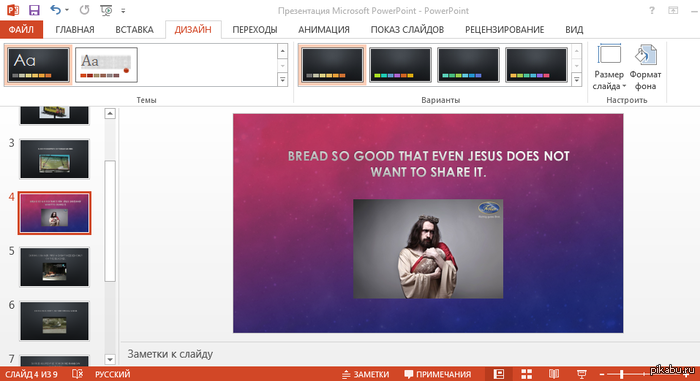Select slide 6 thumbnail
Image resolution: width=700 pixels, height=381 pixels.
[x=54, y=321]
